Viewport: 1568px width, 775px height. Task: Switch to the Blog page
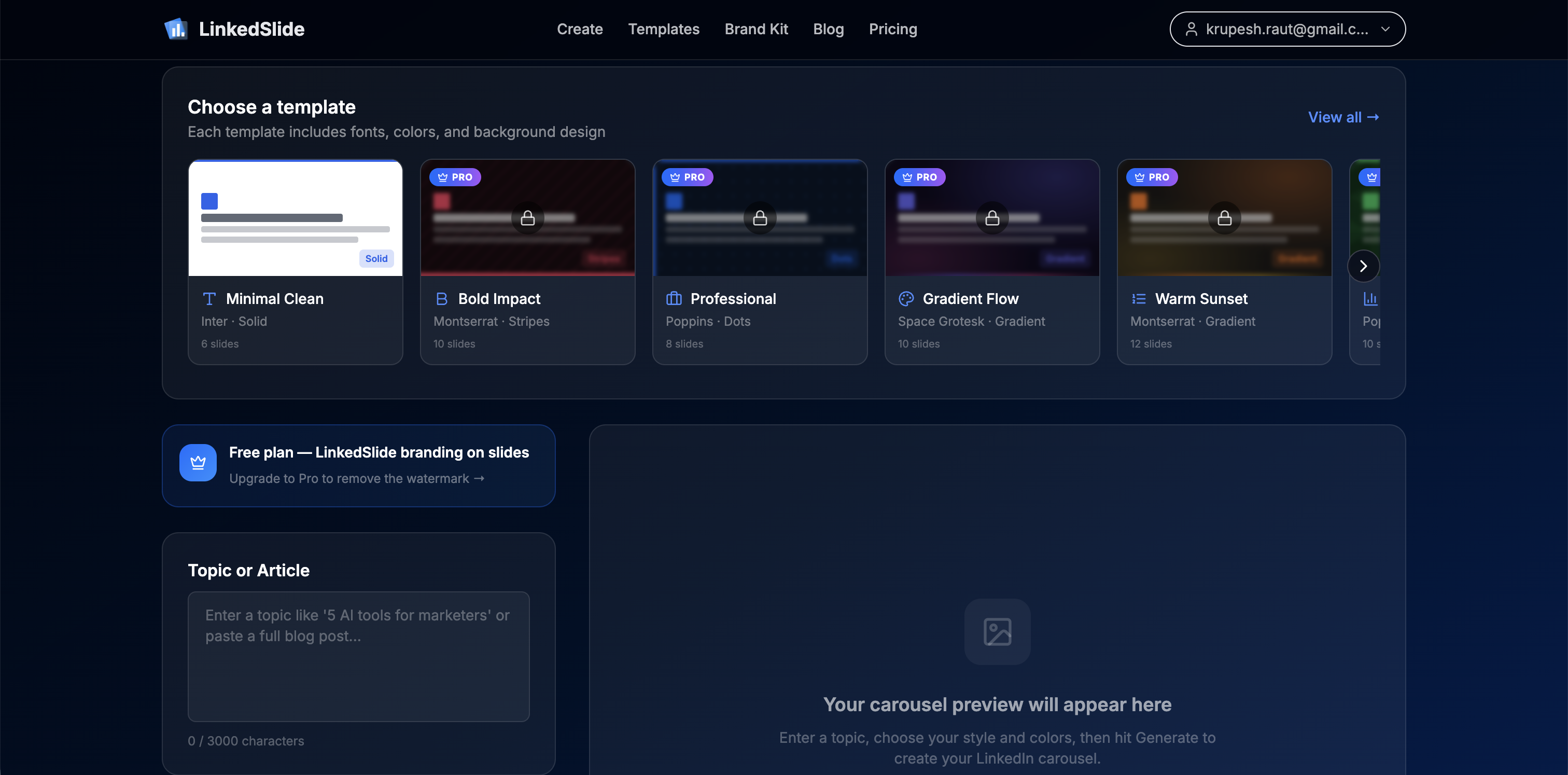tap(828, 29)
